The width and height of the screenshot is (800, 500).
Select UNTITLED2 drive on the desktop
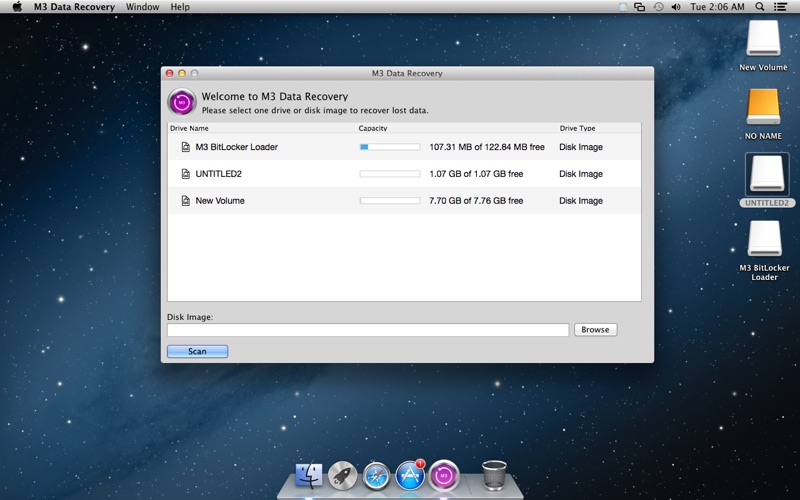(767, 174)
